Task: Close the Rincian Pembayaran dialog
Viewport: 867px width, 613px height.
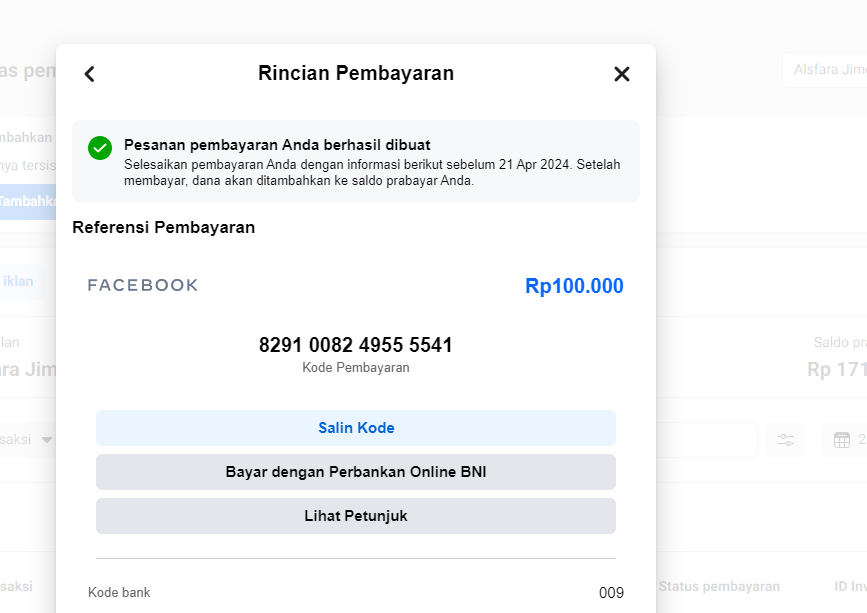Action: [622, 74]
